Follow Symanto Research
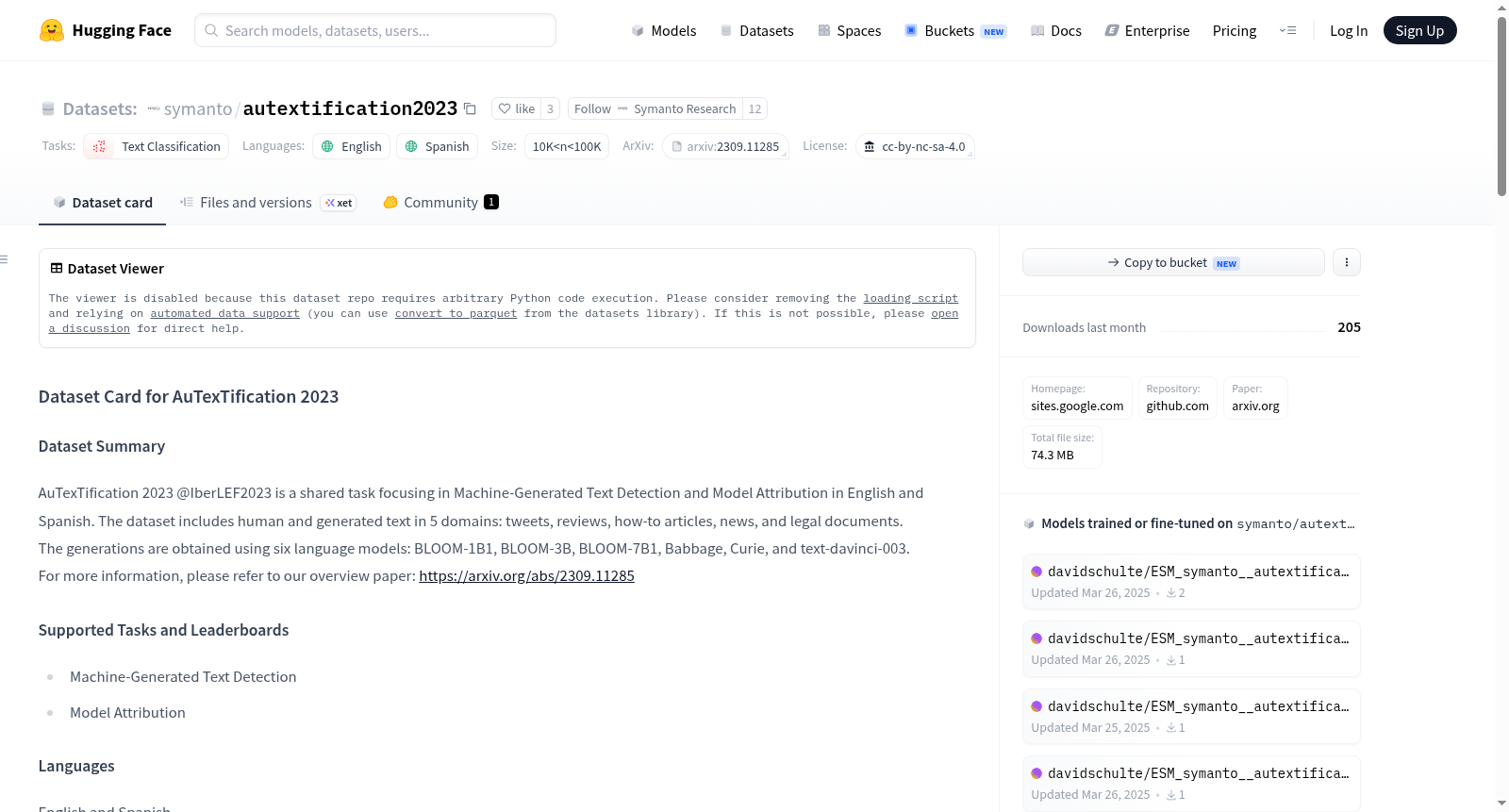 pos(655,108)
